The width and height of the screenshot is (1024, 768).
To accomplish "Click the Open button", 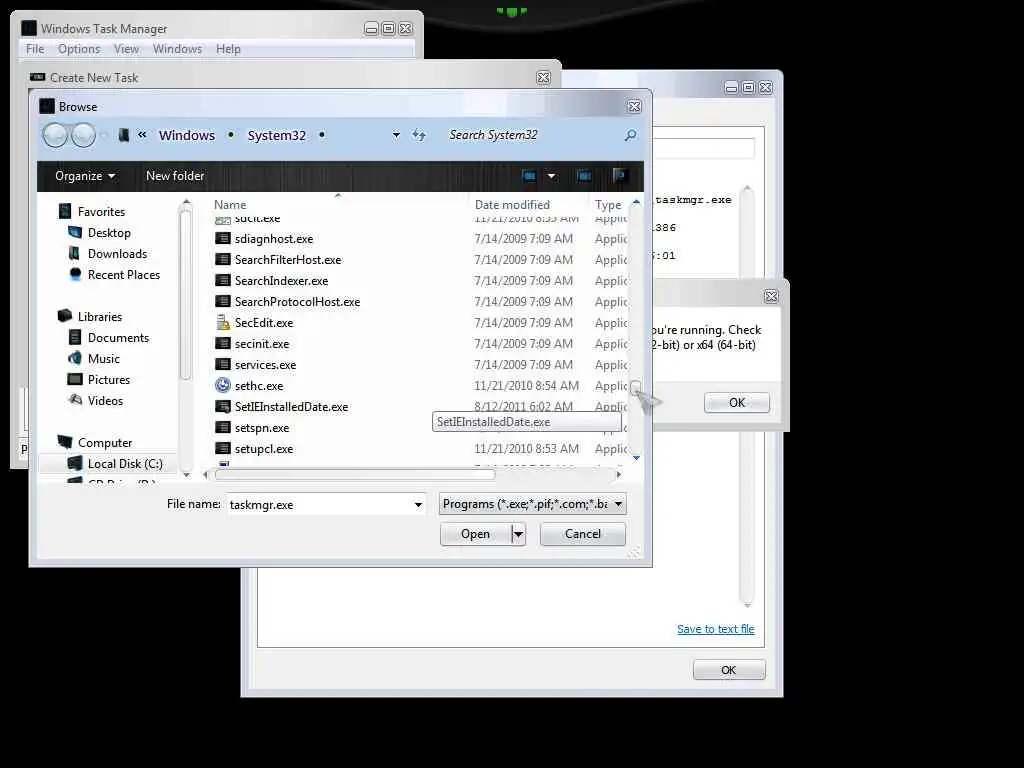I will tap(475, 534).
